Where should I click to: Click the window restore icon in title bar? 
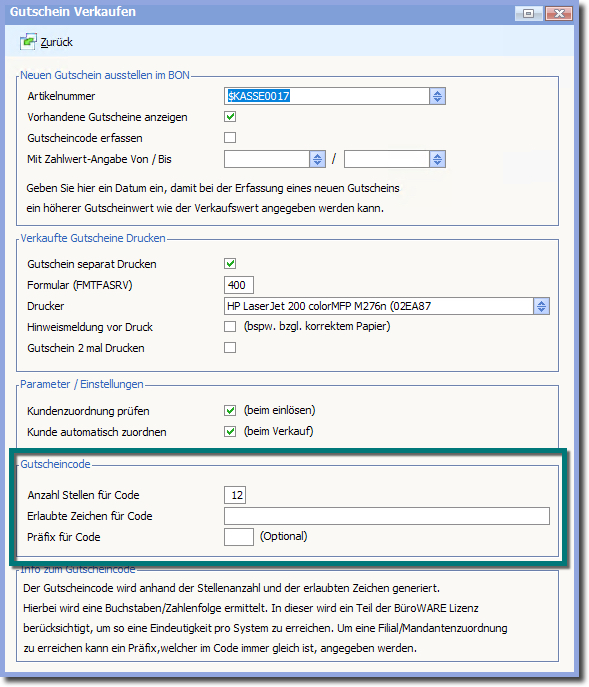point(529,14)
